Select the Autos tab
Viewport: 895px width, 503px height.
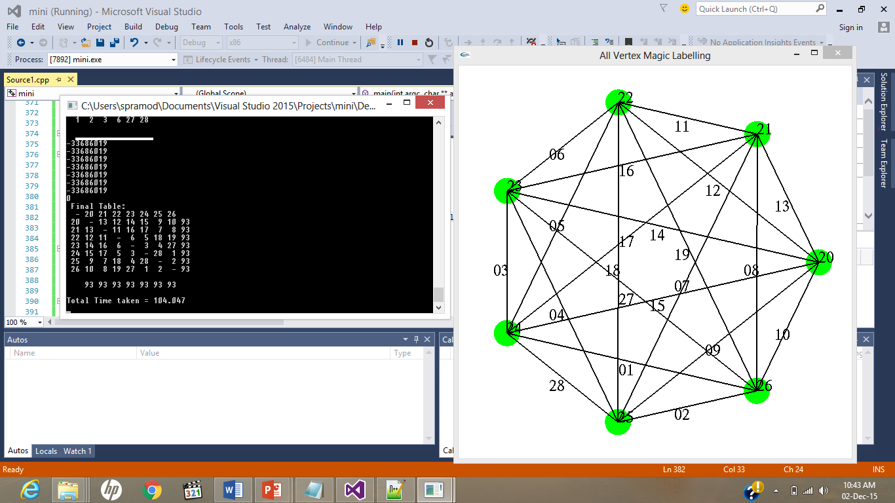pyautogui.click(x=18, y=451)
